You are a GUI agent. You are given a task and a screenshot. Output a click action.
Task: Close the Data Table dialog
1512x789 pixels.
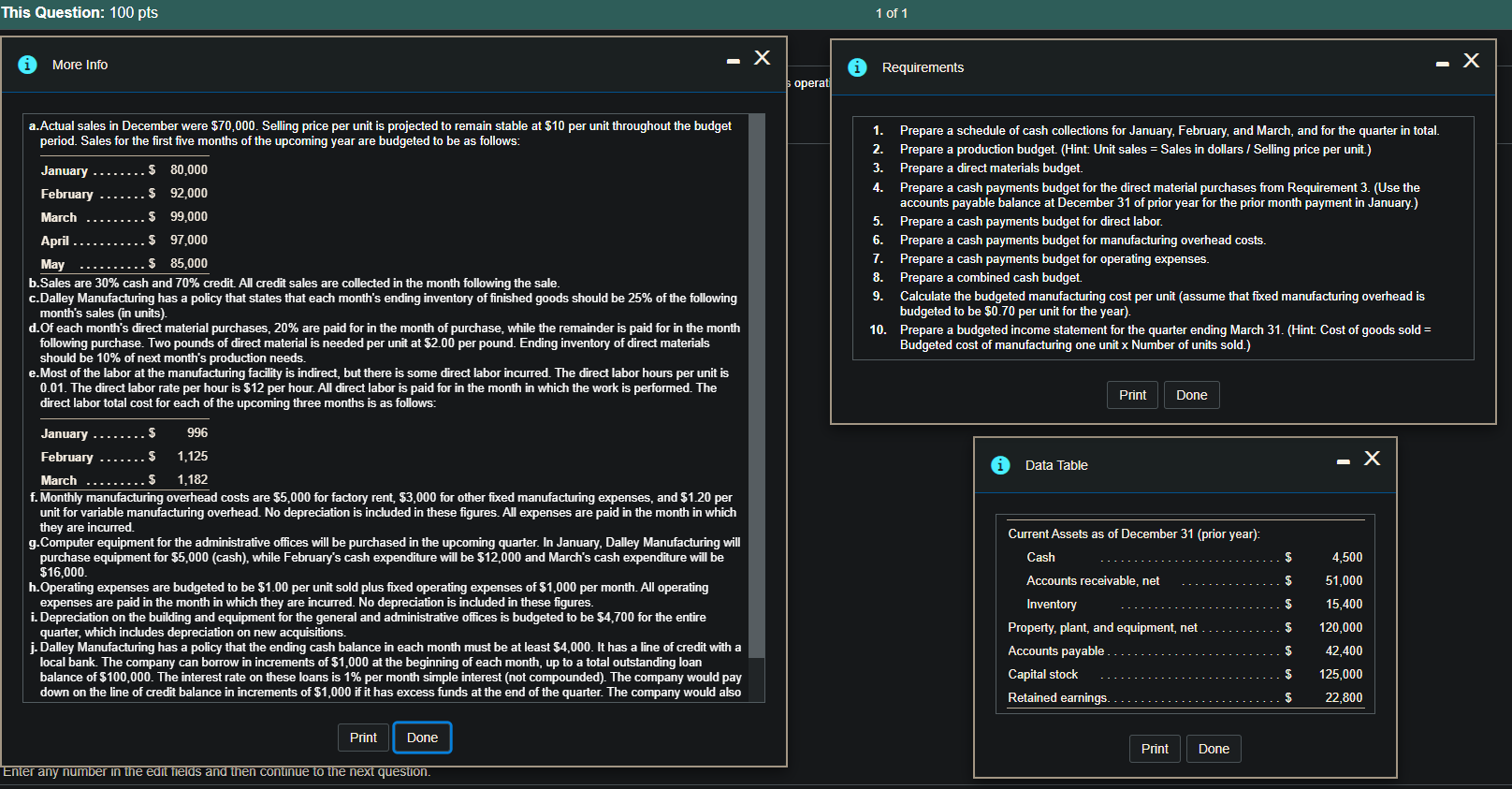(1373, 458)
